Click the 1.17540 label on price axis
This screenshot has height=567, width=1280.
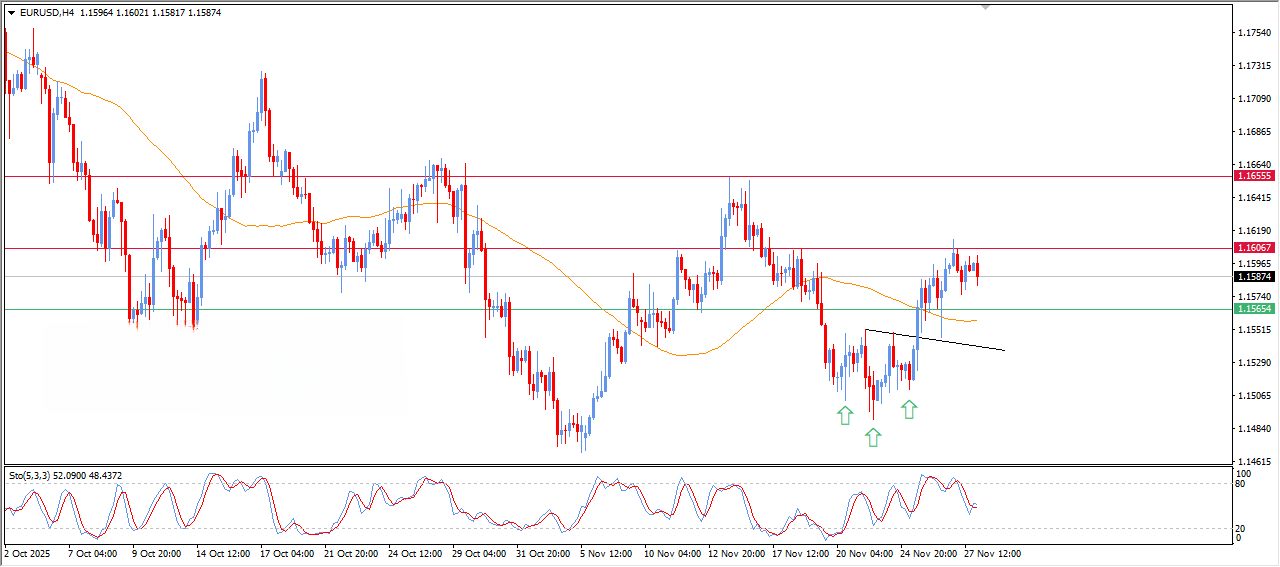point(1254,33)
